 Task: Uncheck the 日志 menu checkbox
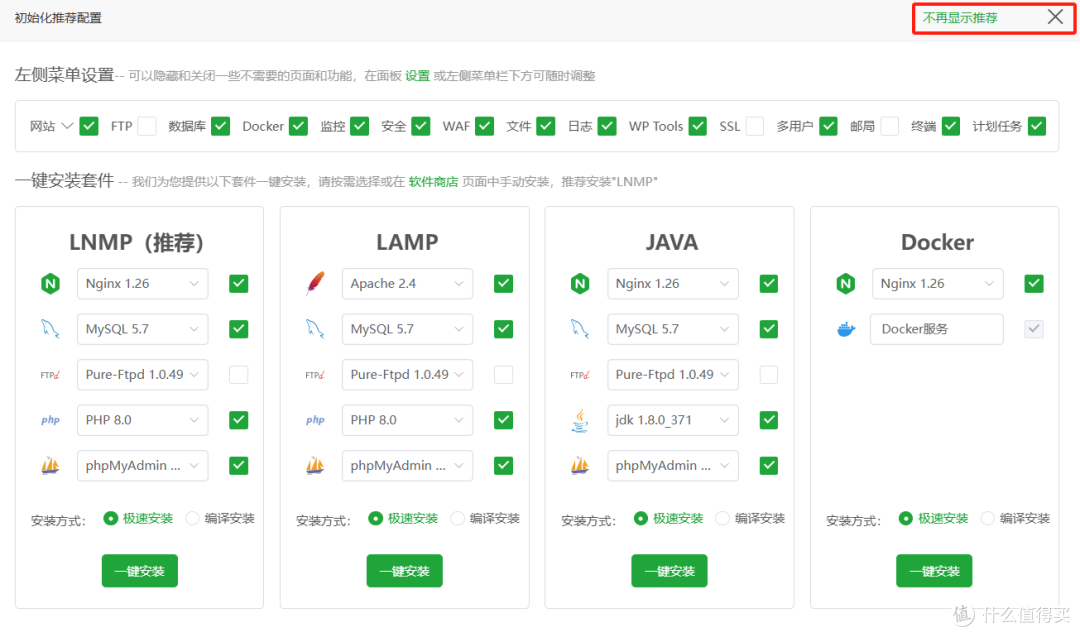(x=607, y=126)
